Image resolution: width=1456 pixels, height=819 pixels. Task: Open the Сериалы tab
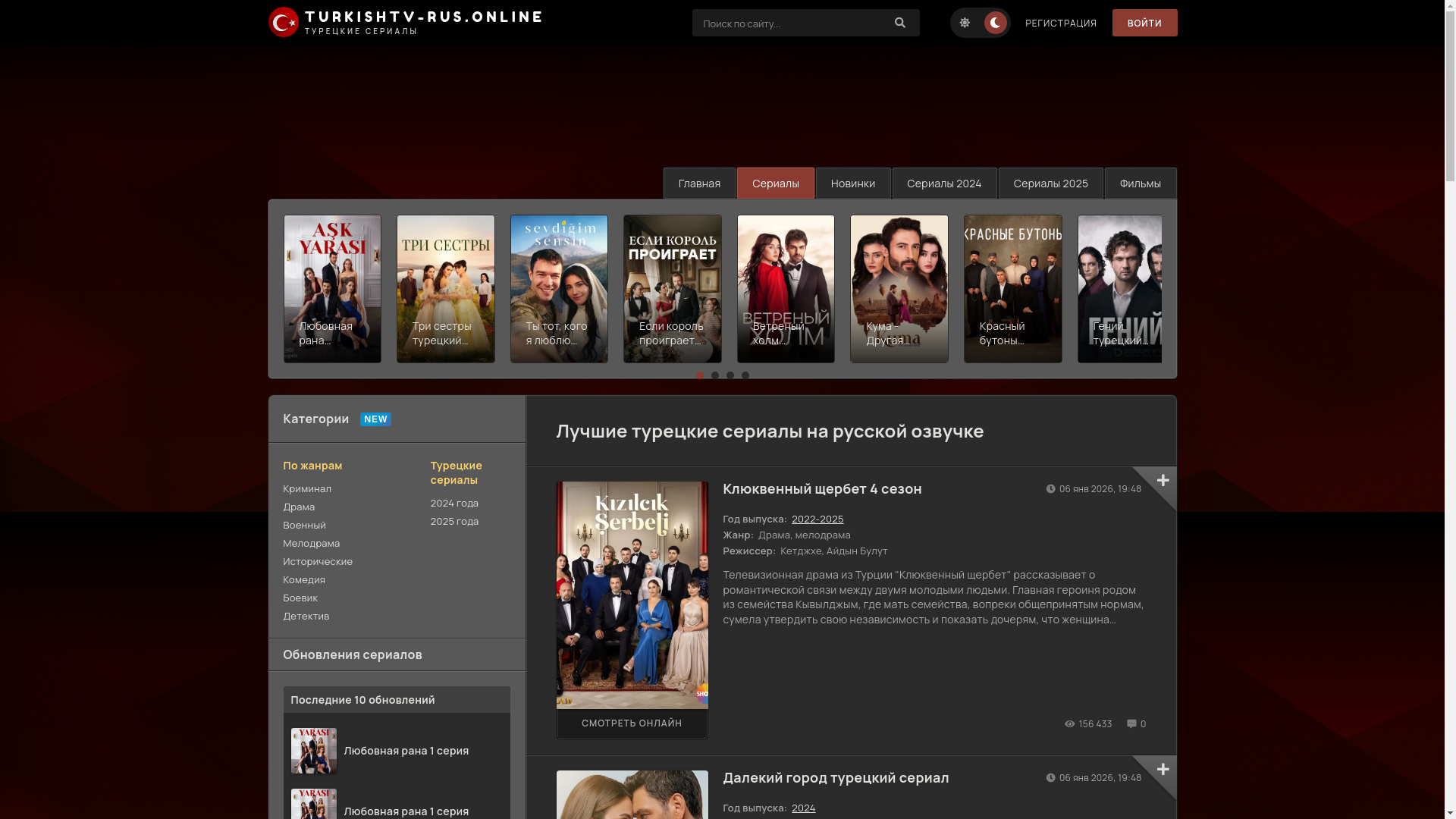(x=775, y=184)
